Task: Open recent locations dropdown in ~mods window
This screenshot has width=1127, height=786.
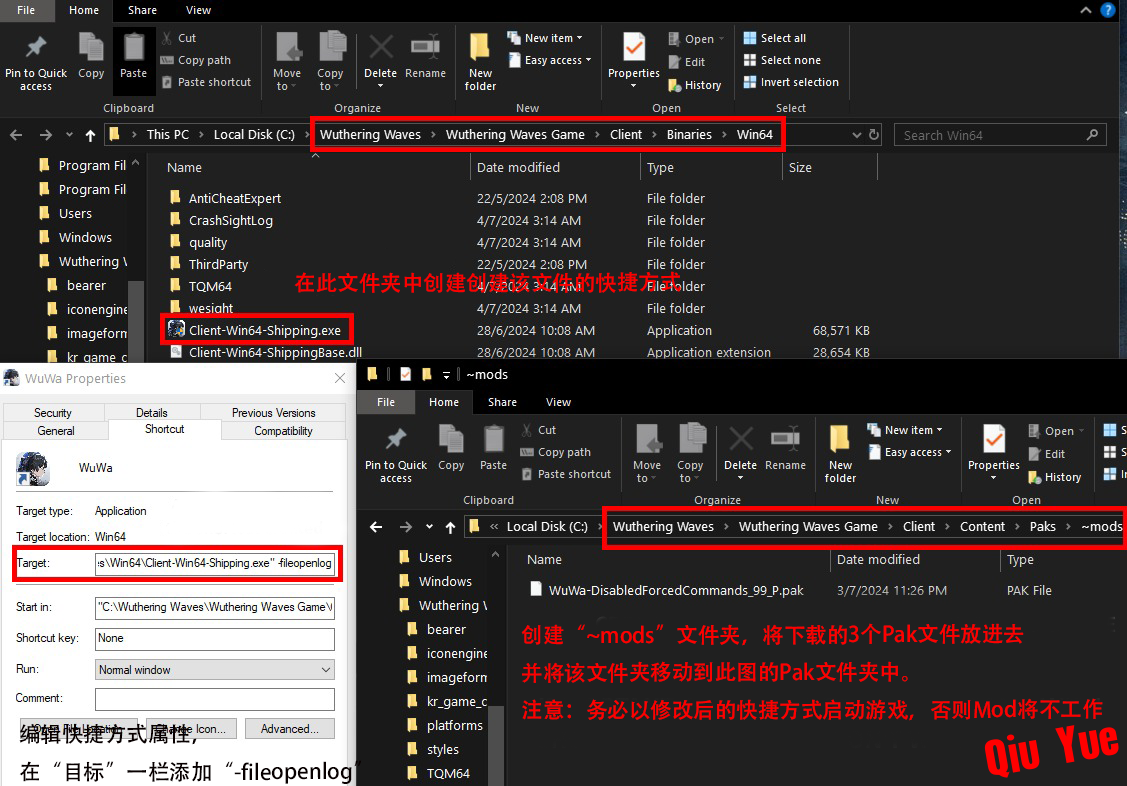Action: click(x=429, y=527)
